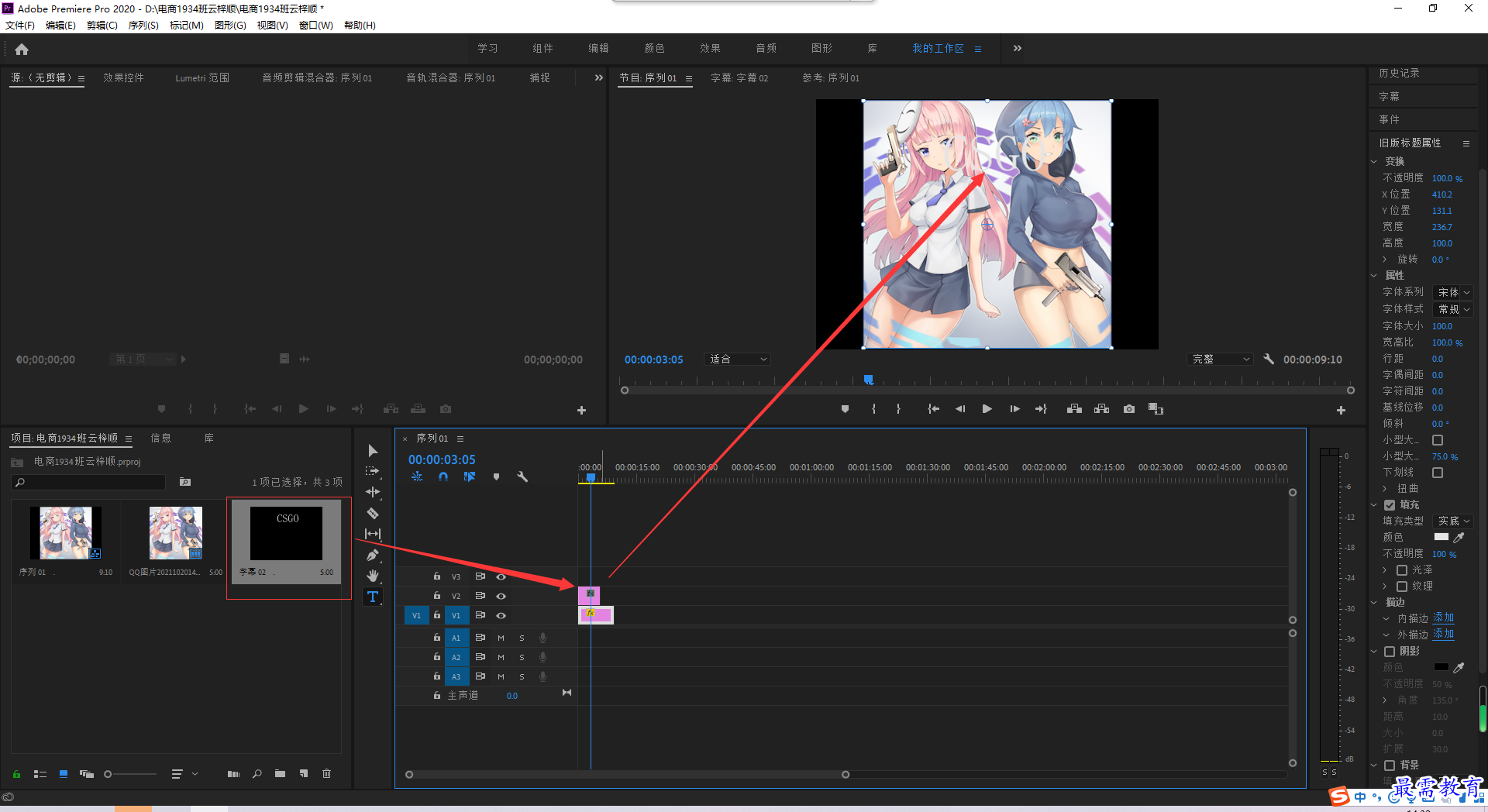Enable the 阴影 shadow checkbox

tap(1390, 652)
